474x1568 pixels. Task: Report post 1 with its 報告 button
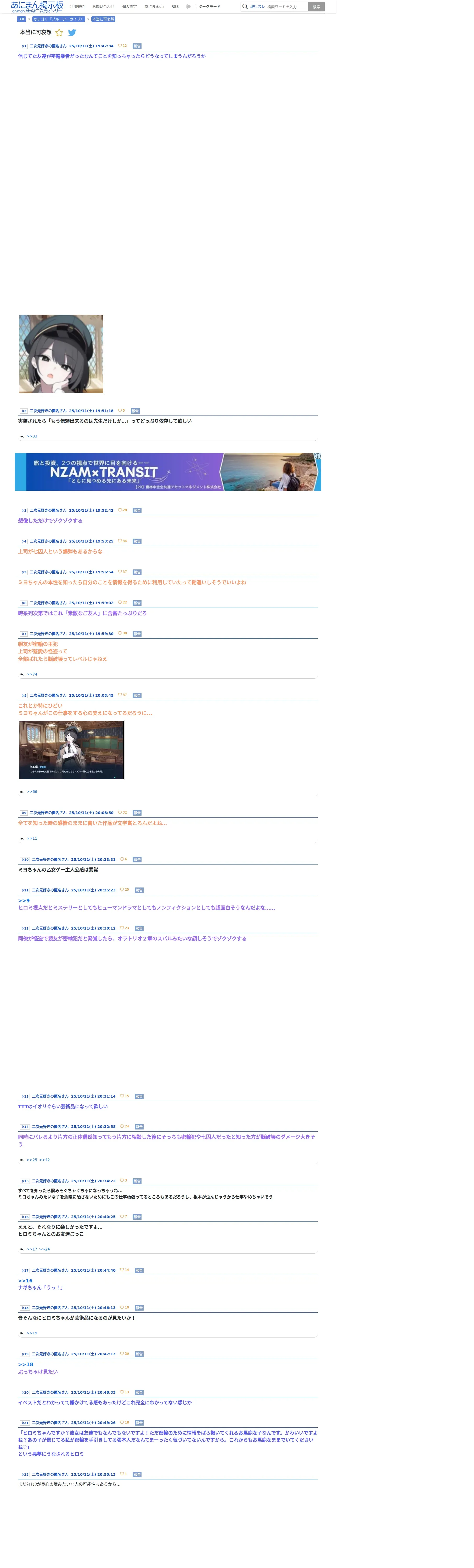click(137, 46)
